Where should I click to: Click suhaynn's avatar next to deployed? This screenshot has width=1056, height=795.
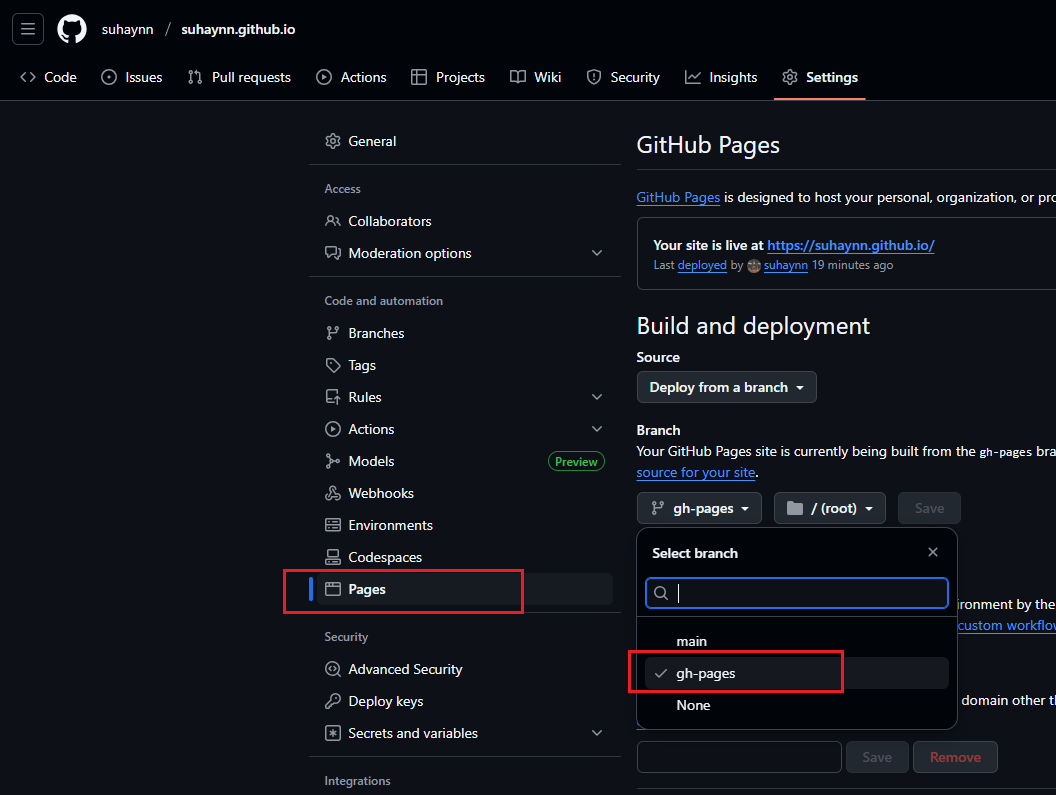[754, 266]
